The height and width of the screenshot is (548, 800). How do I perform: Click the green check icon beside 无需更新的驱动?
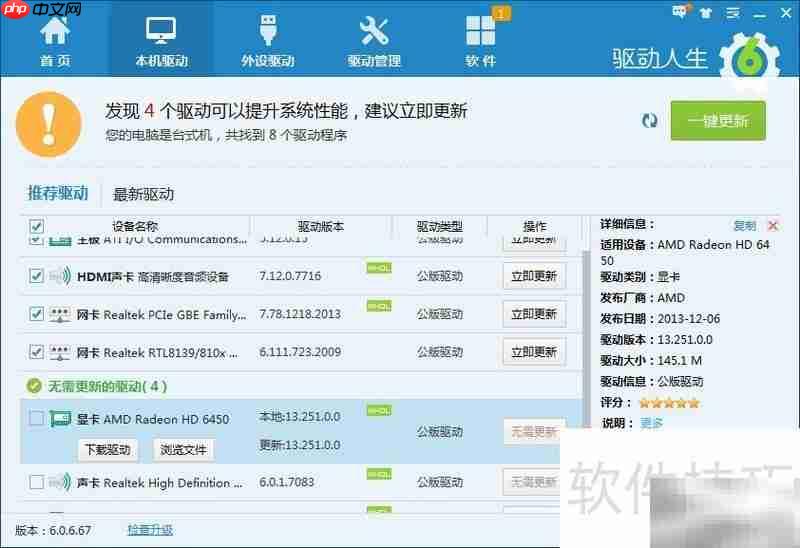[34, 386]
